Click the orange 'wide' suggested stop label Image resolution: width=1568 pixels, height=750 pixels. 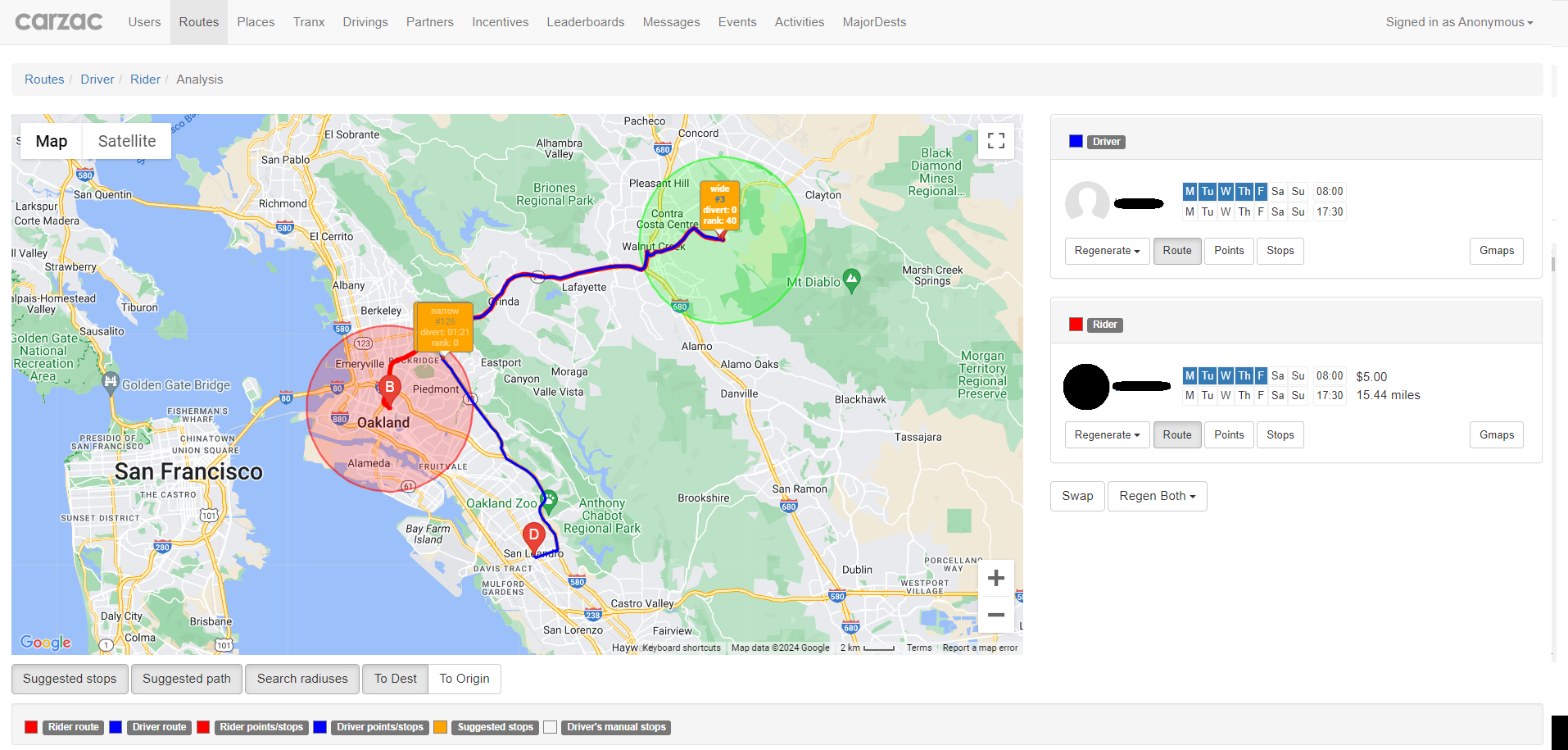pyautogui.click(x=719, y=205)
